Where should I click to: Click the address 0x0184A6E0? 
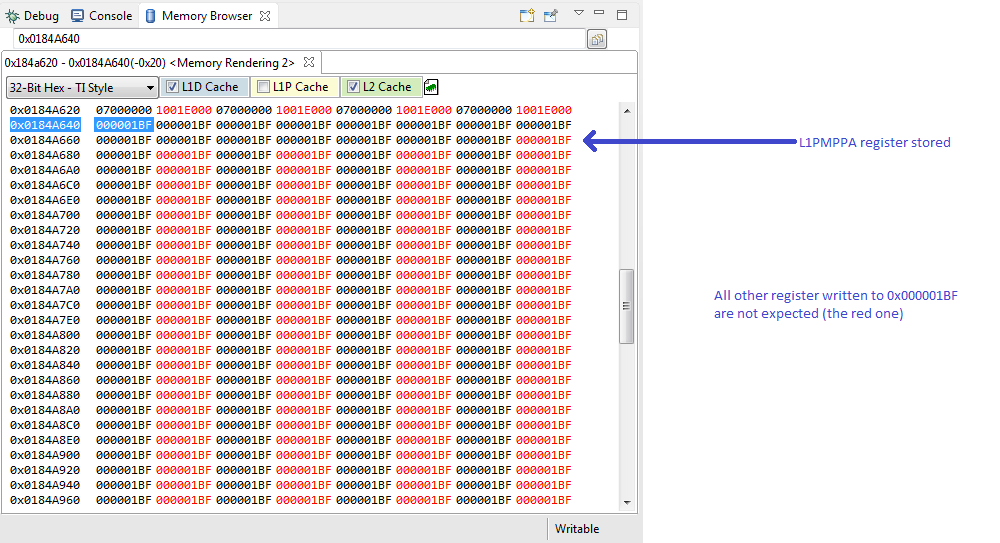[x=45, y=200]
